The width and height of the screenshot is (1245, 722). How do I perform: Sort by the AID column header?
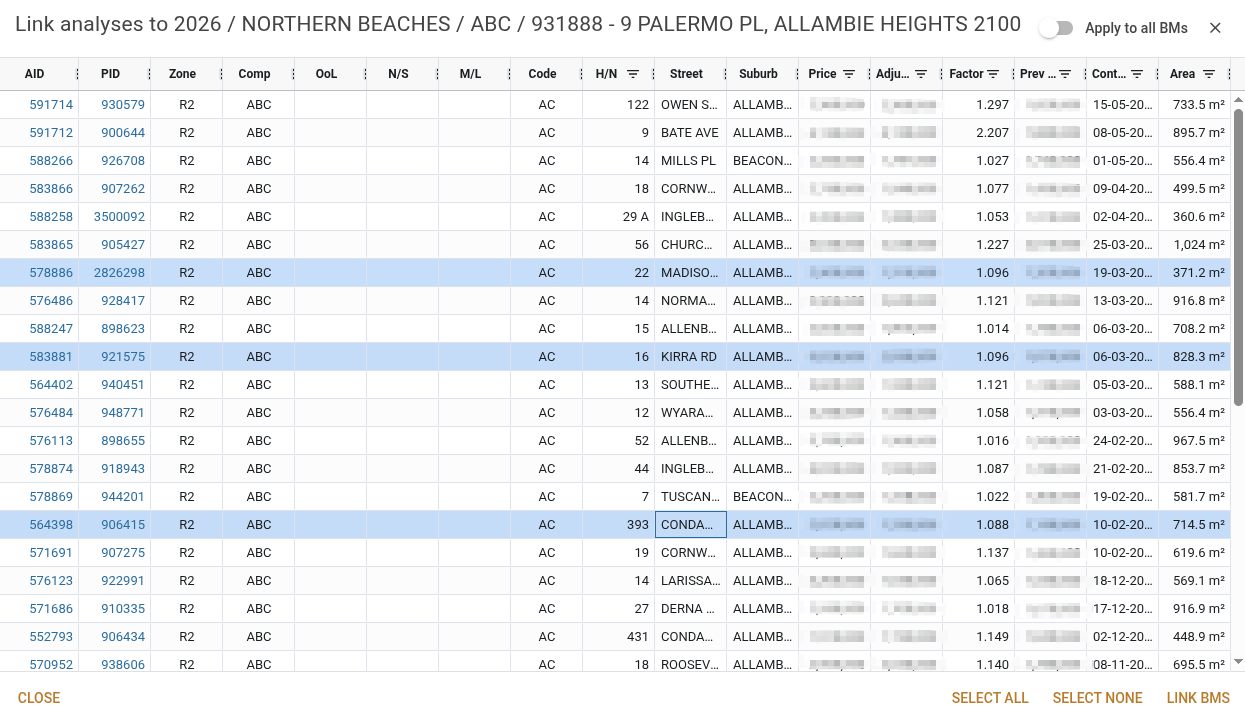[35, 74]
